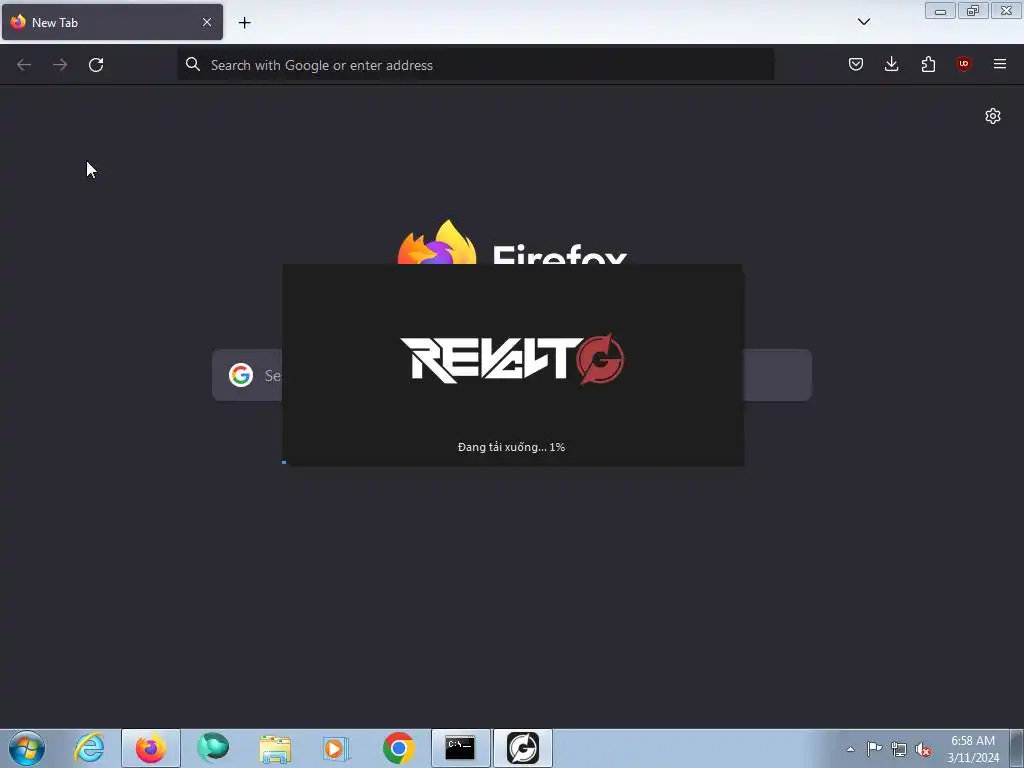The height and width of the screenshot is (768, 1024).
Task: Launch Internet Explorer from taskbar
Action: point(89,748)
